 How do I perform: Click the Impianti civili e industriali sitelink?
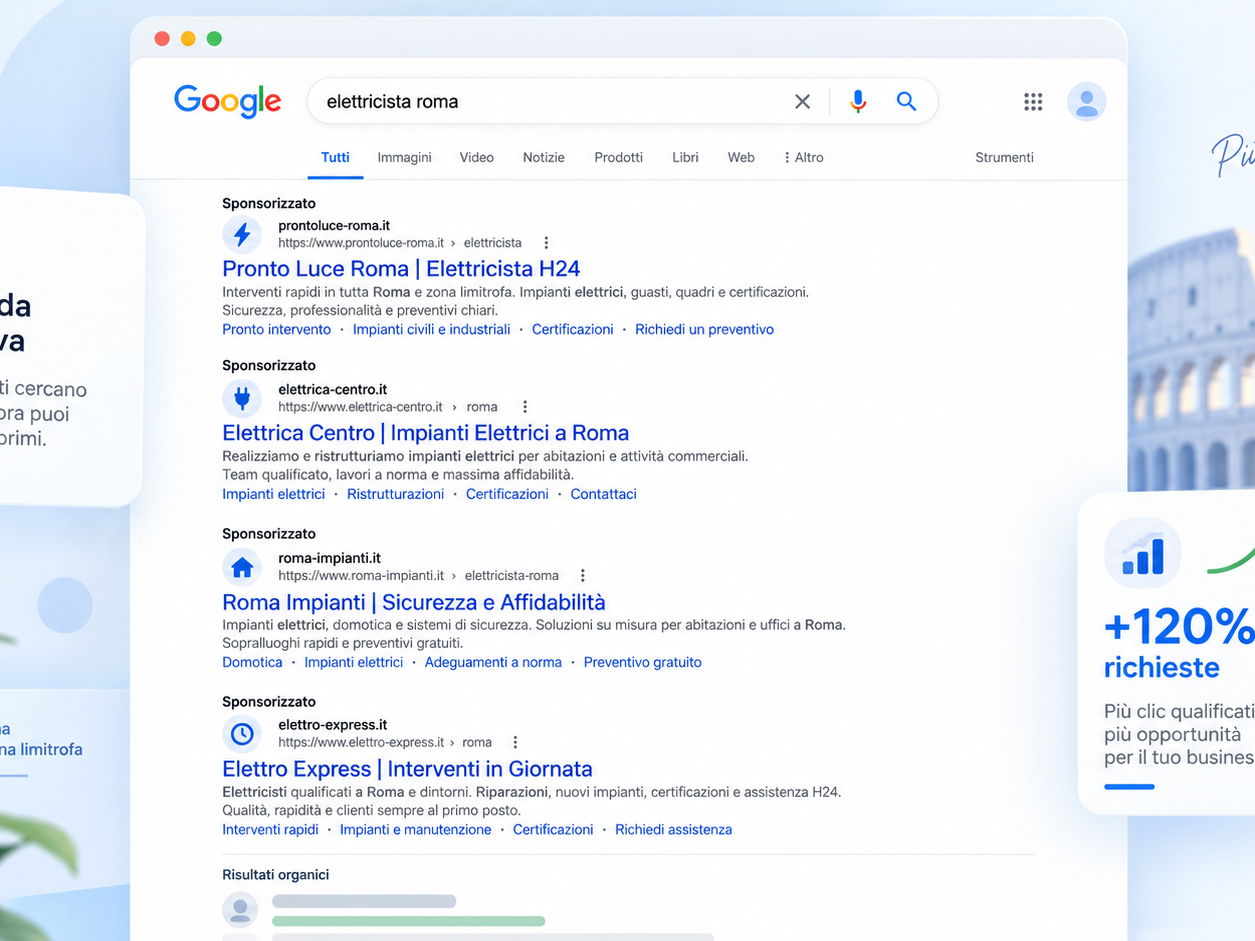431,329
